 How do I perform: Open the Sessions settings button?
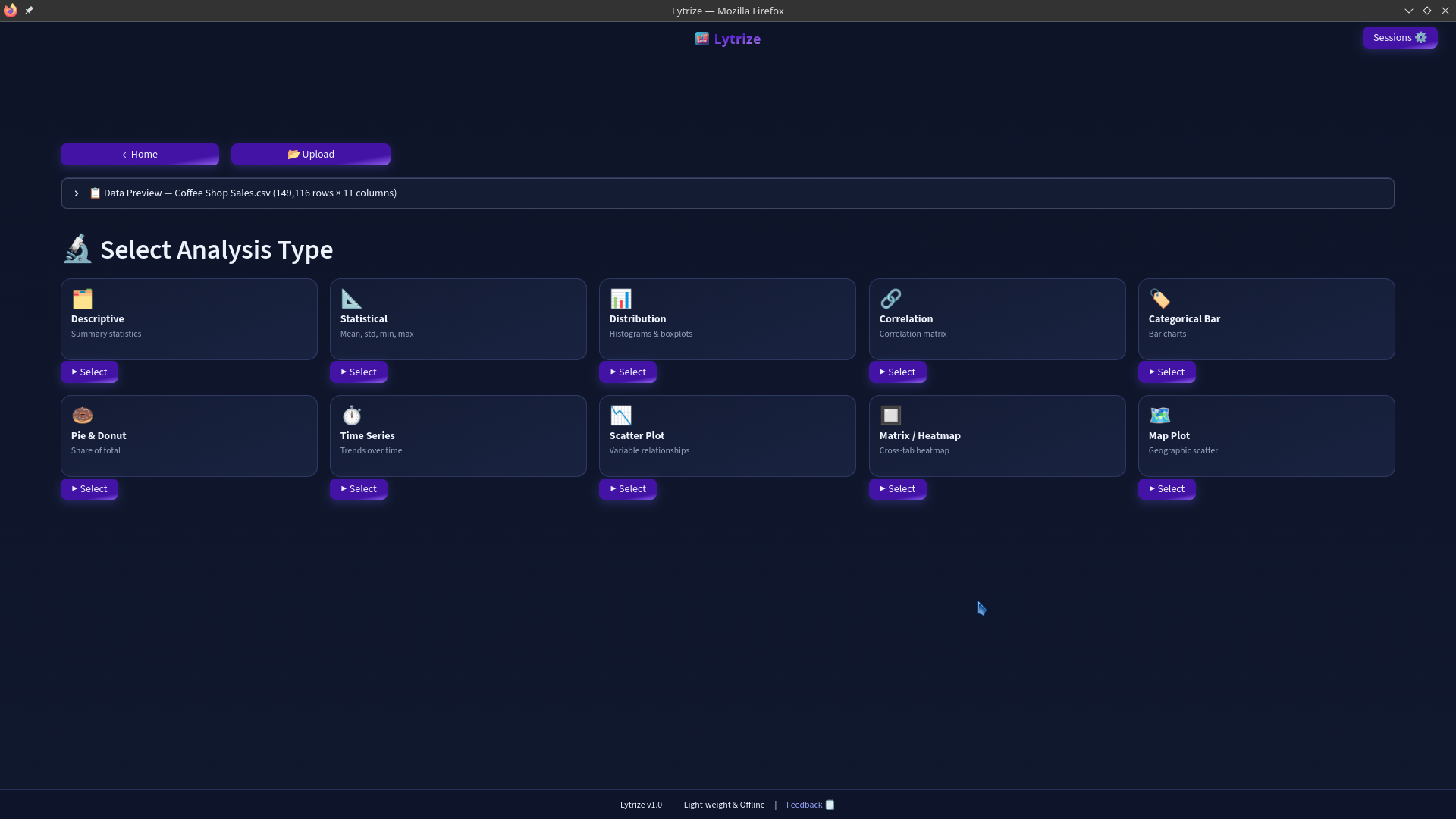[x=1399, y=38]
